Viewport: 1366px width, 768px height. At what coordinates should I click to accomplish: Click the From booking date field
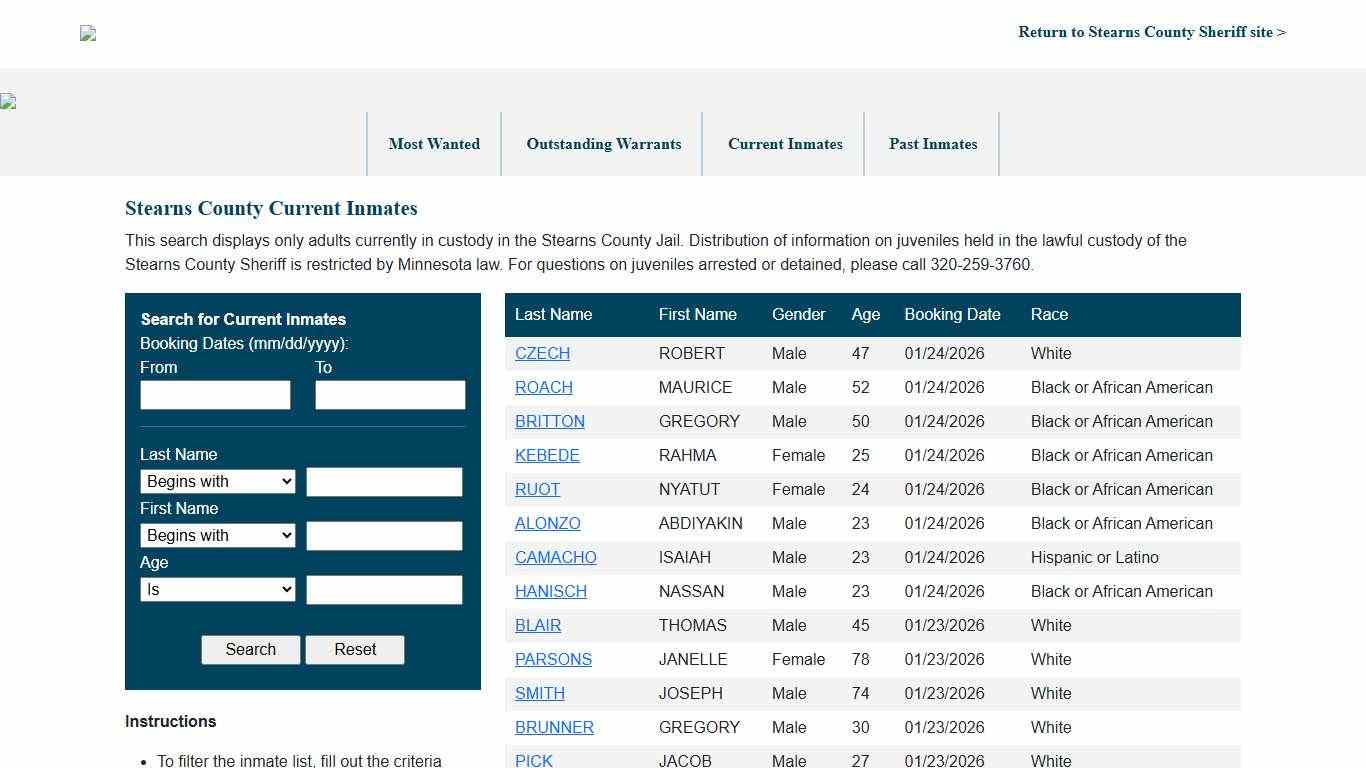tap(214, 394)
